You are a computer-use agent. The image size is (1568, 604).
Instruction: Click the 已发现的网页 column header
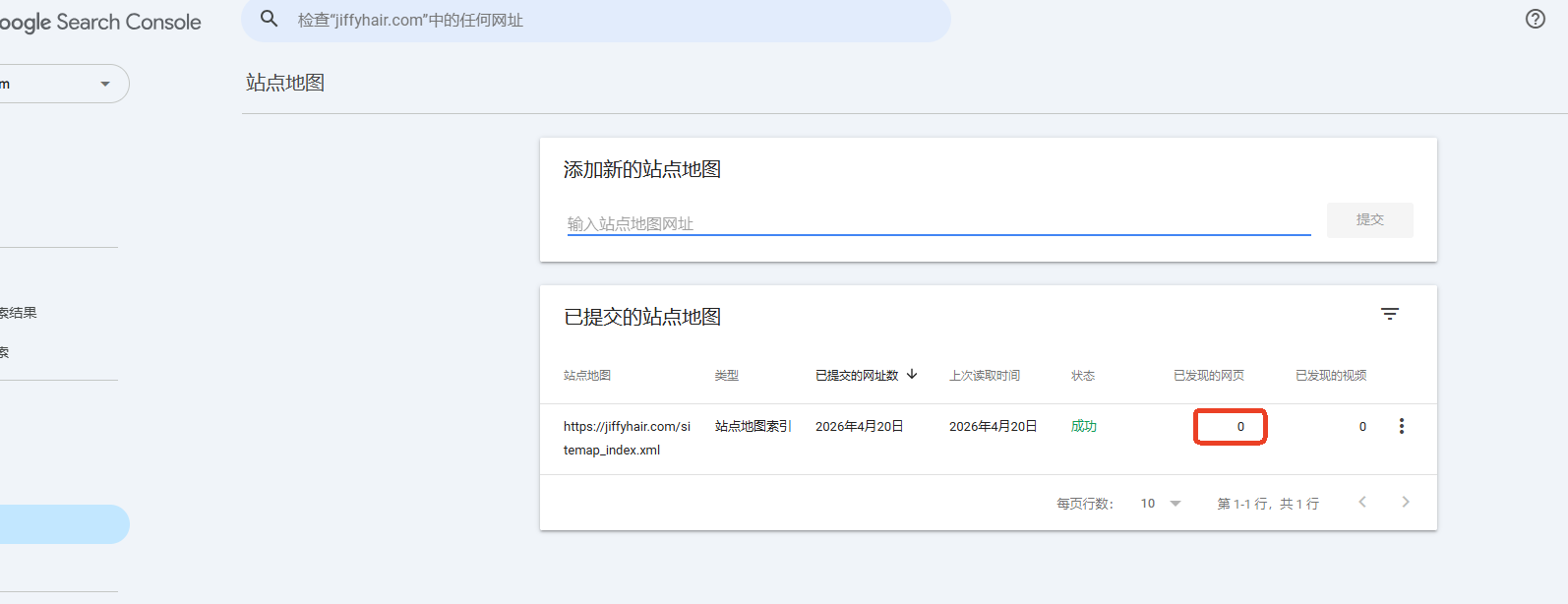tap(1208, 376)
